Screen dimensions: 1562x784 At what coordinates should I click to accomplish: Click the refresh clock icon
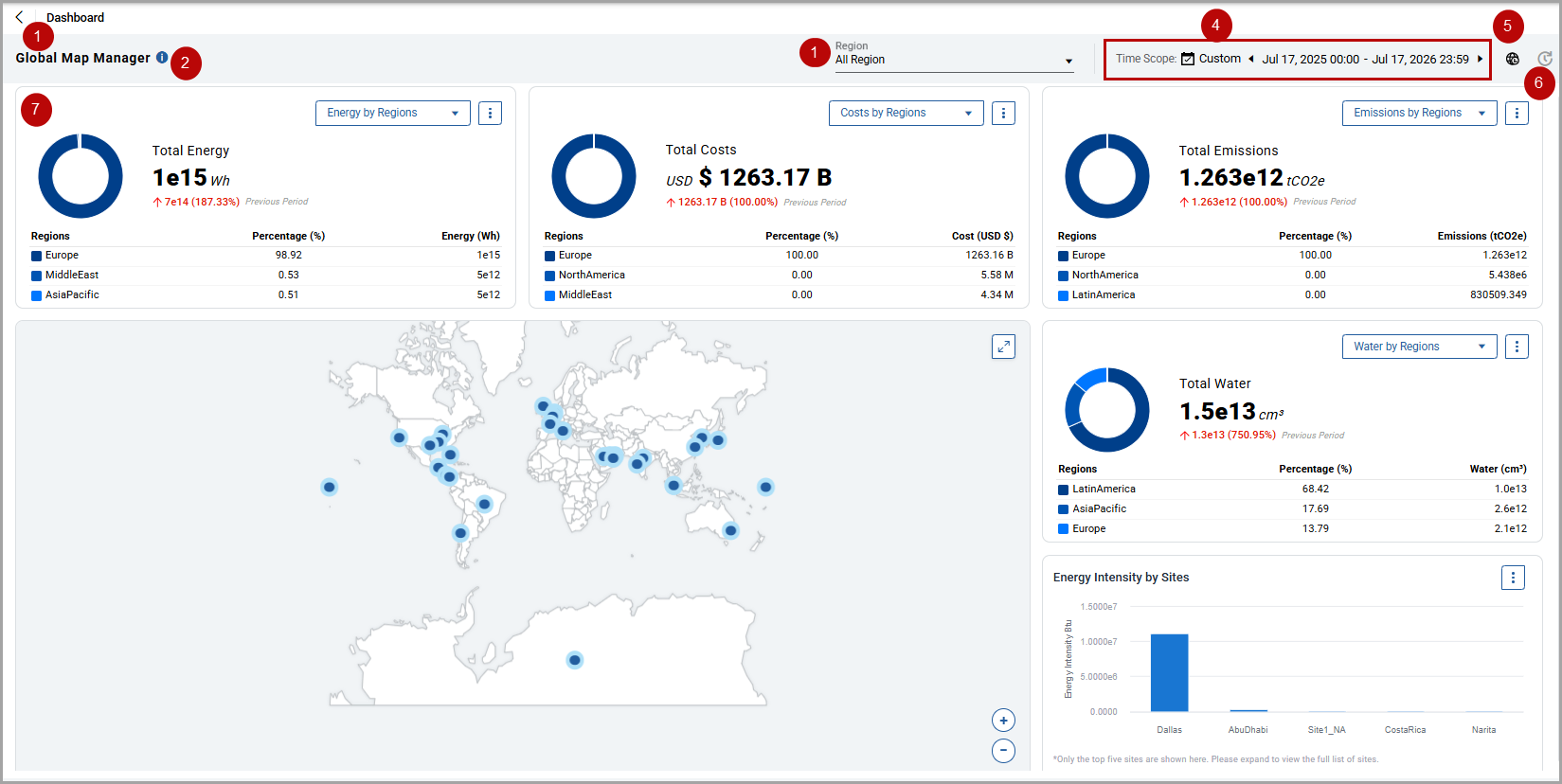(1545, 59)
